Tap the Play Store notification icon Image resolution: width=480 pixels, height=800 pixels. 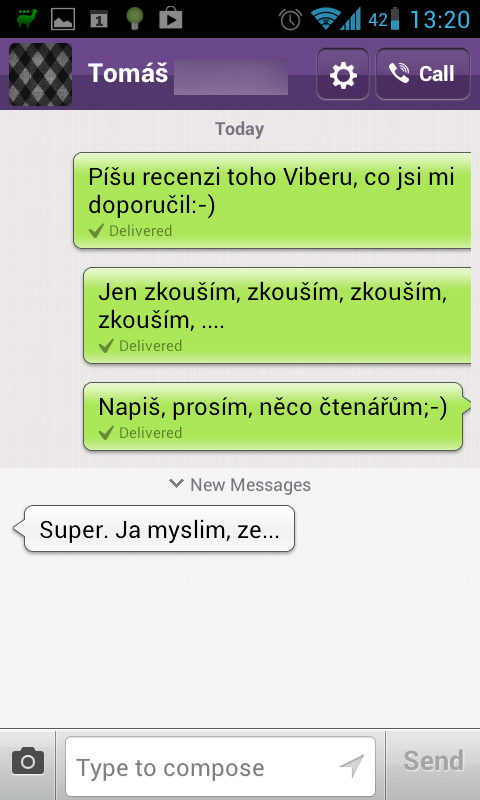coord(170,19)
